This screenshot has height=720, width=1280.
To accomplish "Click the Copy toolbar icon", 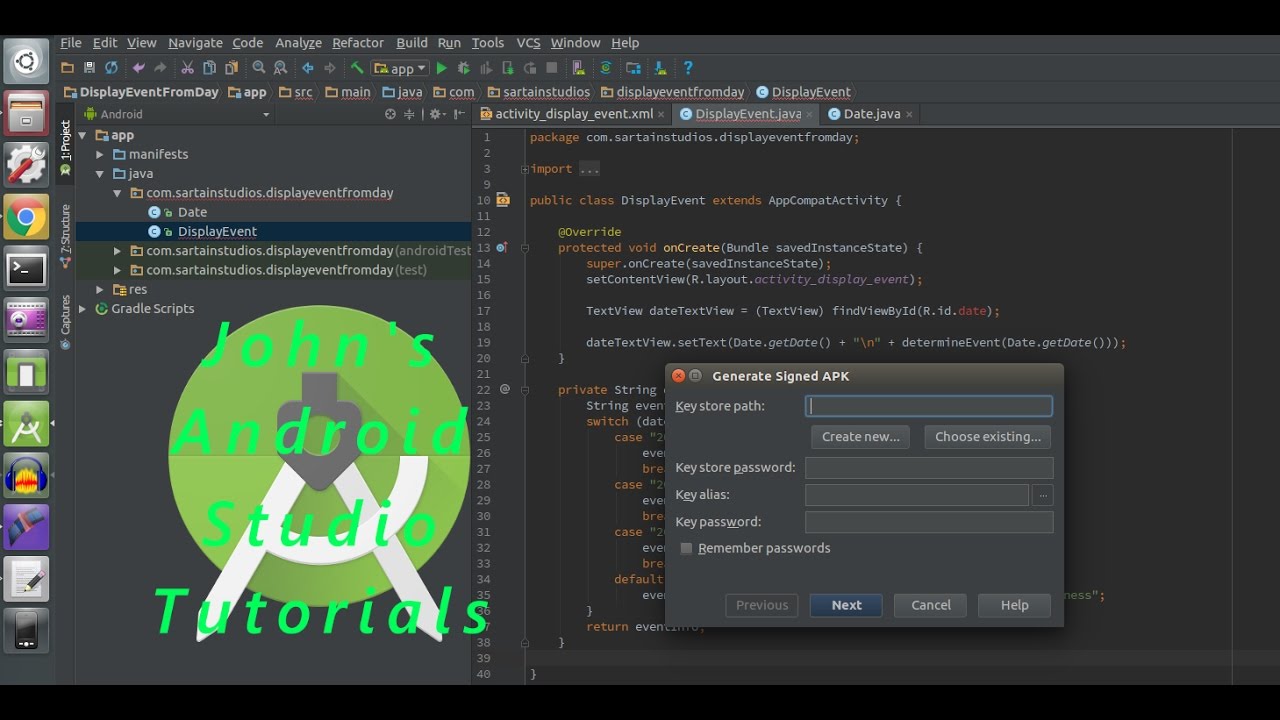I will pyautogui.click(x=209, y=68).
